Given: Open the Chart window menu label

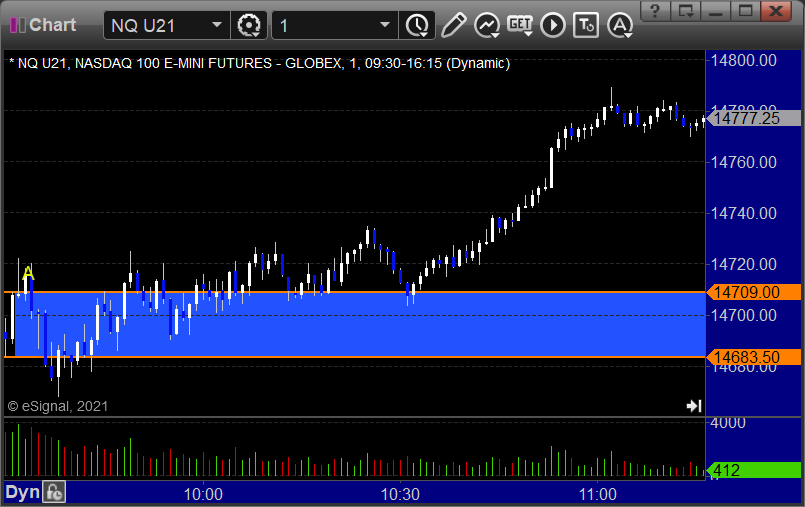Looking at the screenshot, I should [52, 25].
